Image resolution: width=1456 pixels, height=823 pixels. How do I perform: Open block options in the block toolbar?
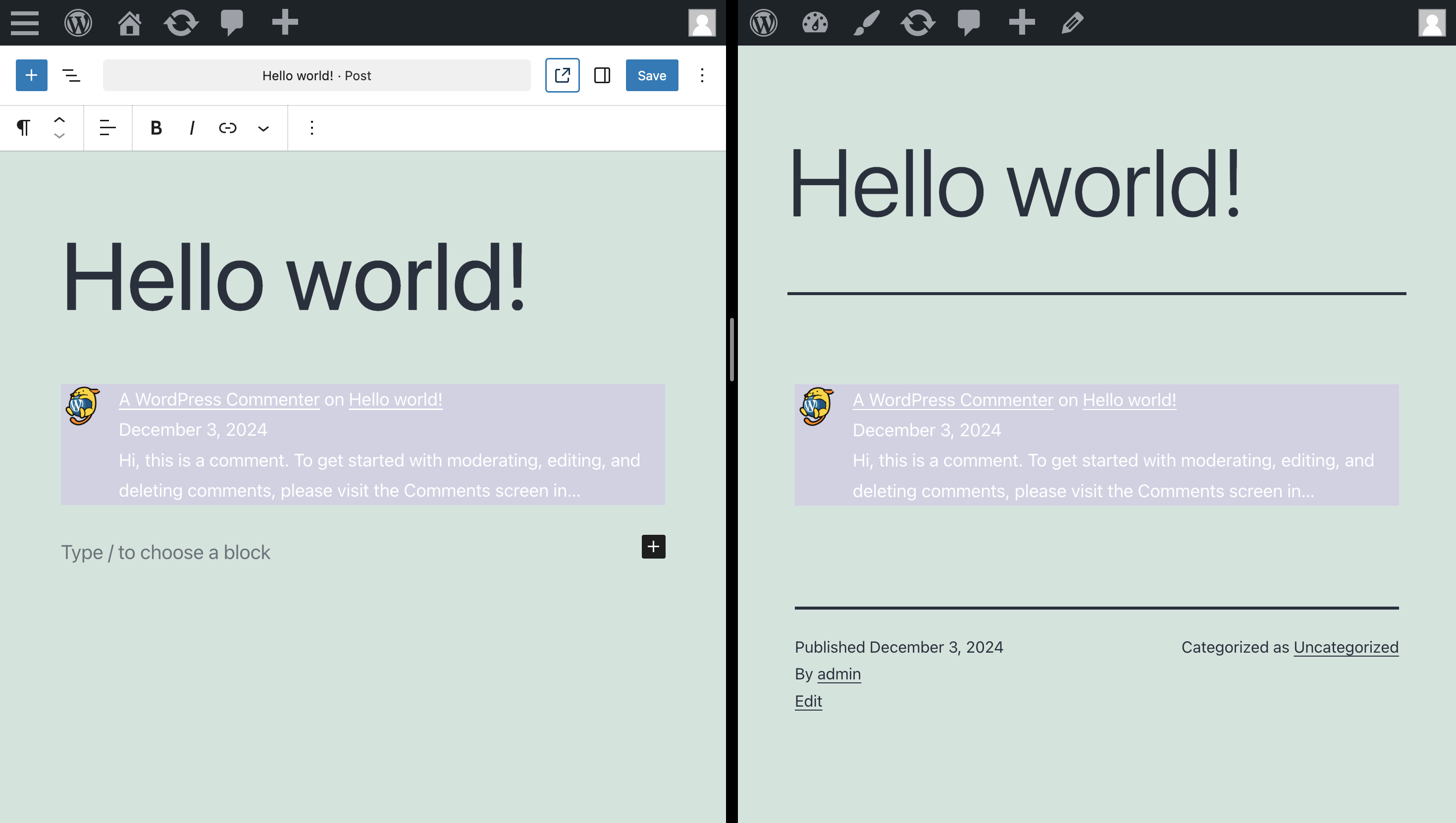312,128
